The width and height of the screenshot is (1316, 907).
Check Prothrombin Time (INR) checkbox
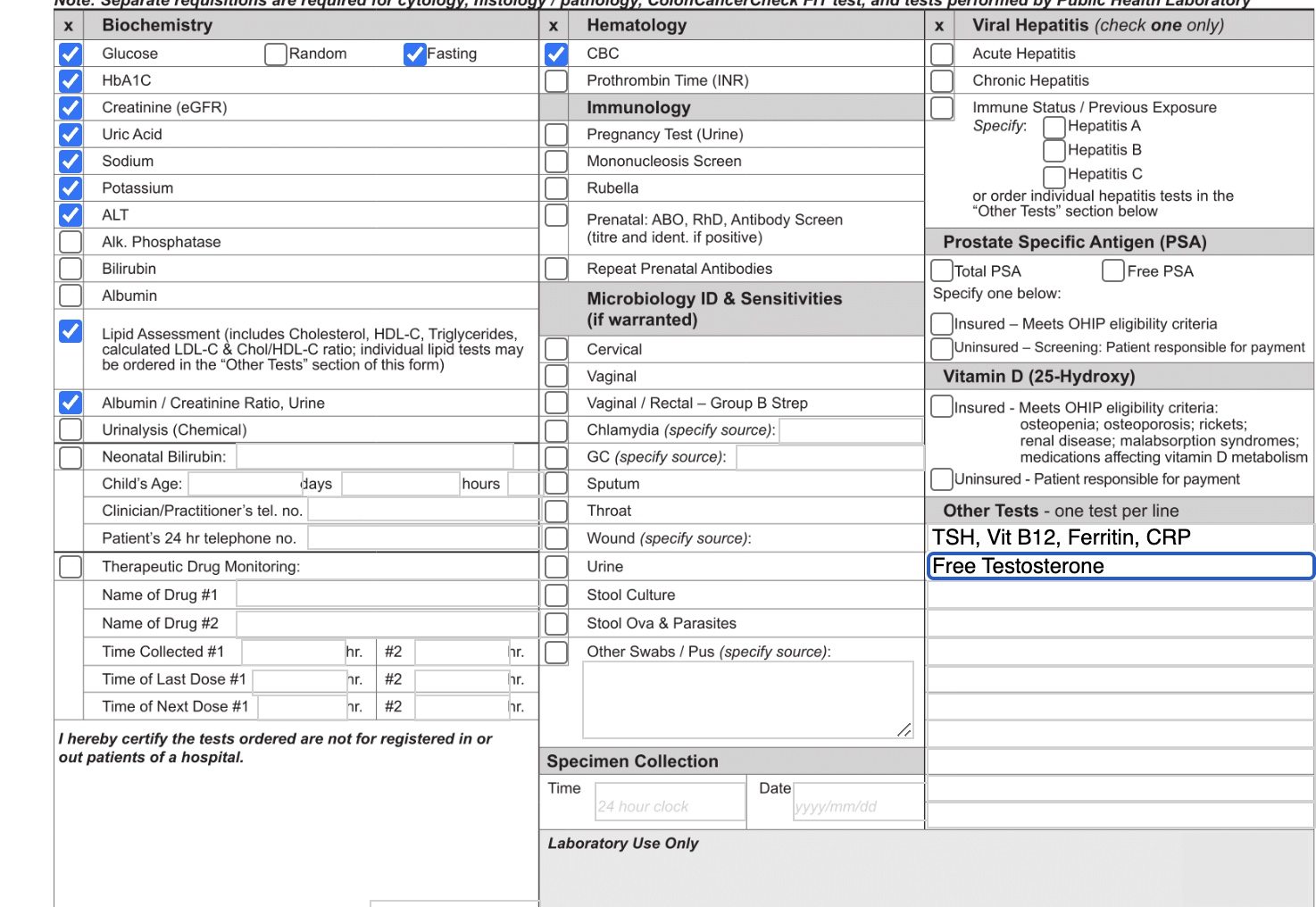[556, 81]
